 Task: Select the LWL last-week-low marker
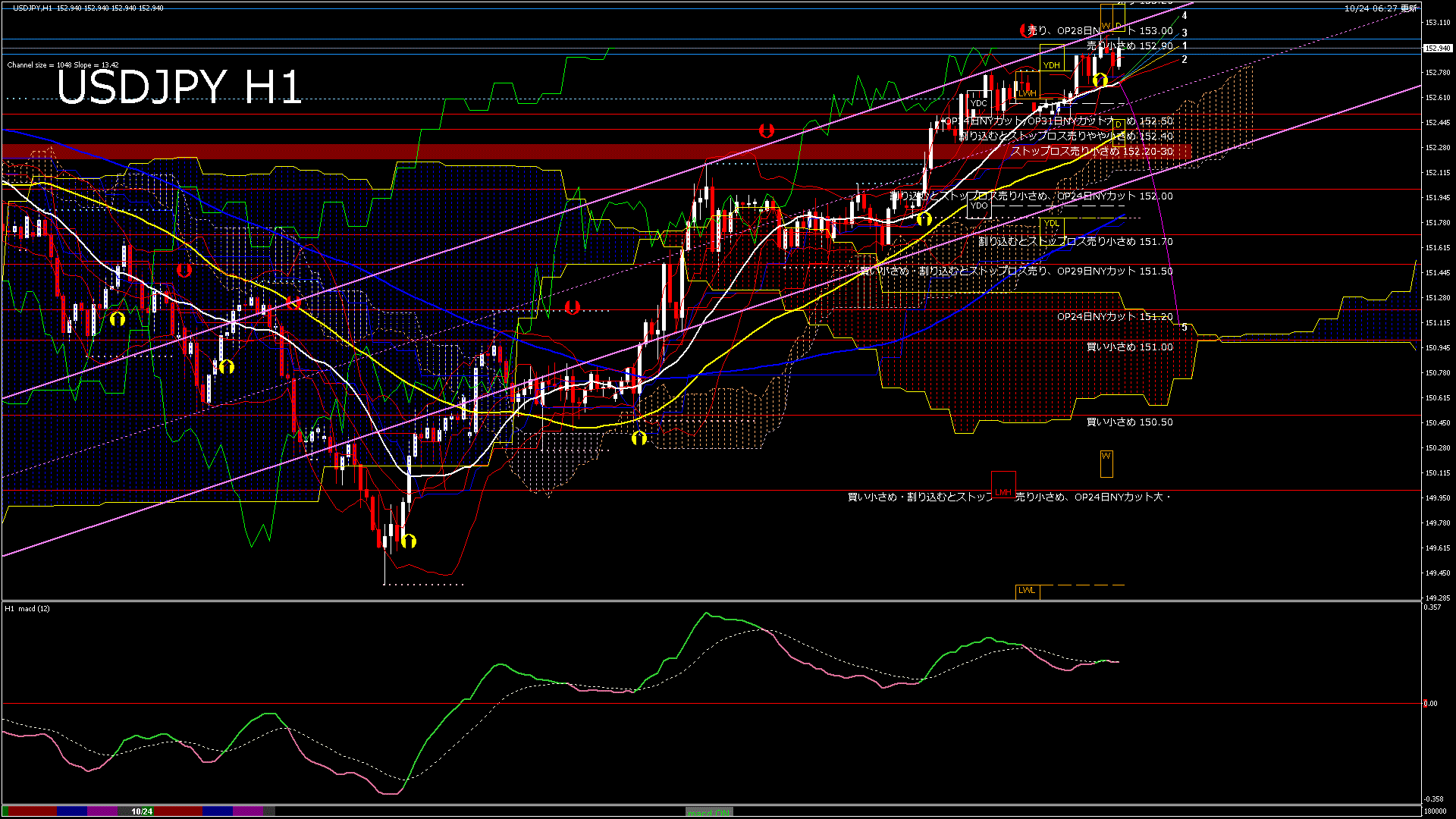[x=1026, y=590]
